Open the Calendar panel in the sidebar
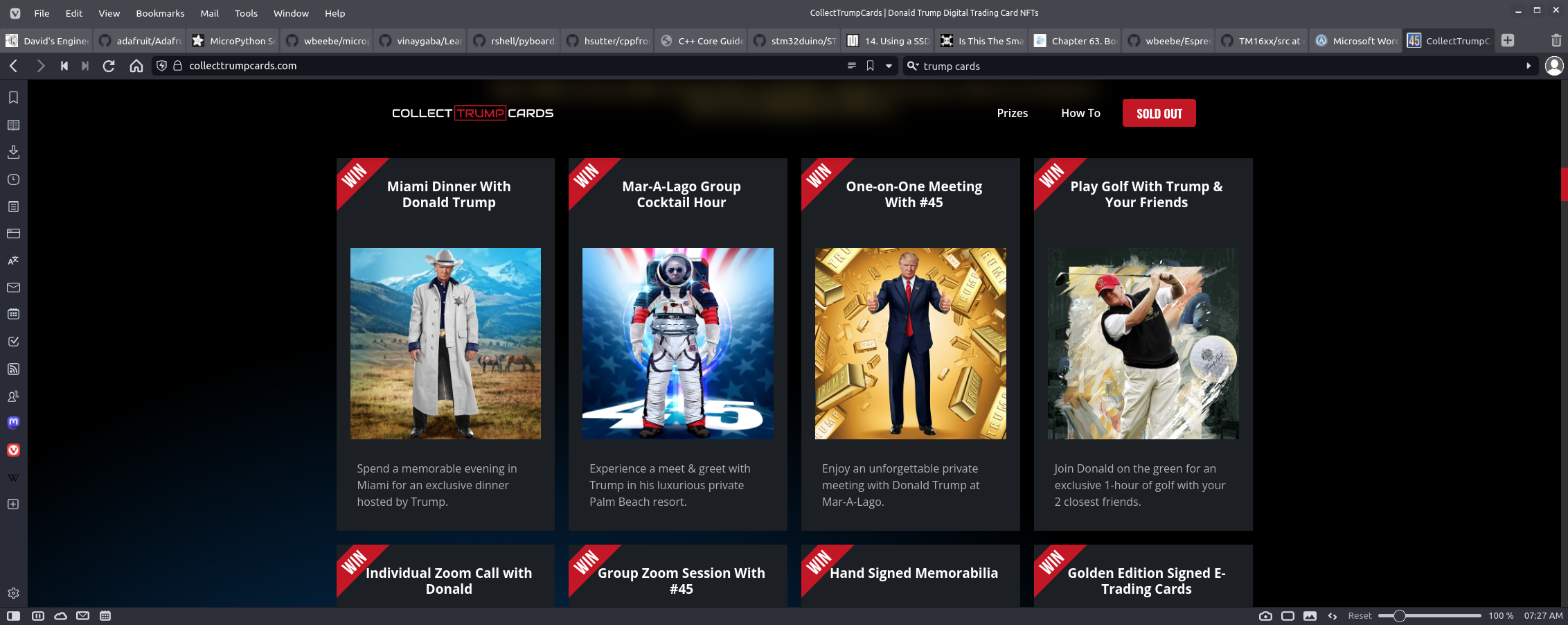Viewport: 1568px width, 625px height. click(x=13, y=315)
